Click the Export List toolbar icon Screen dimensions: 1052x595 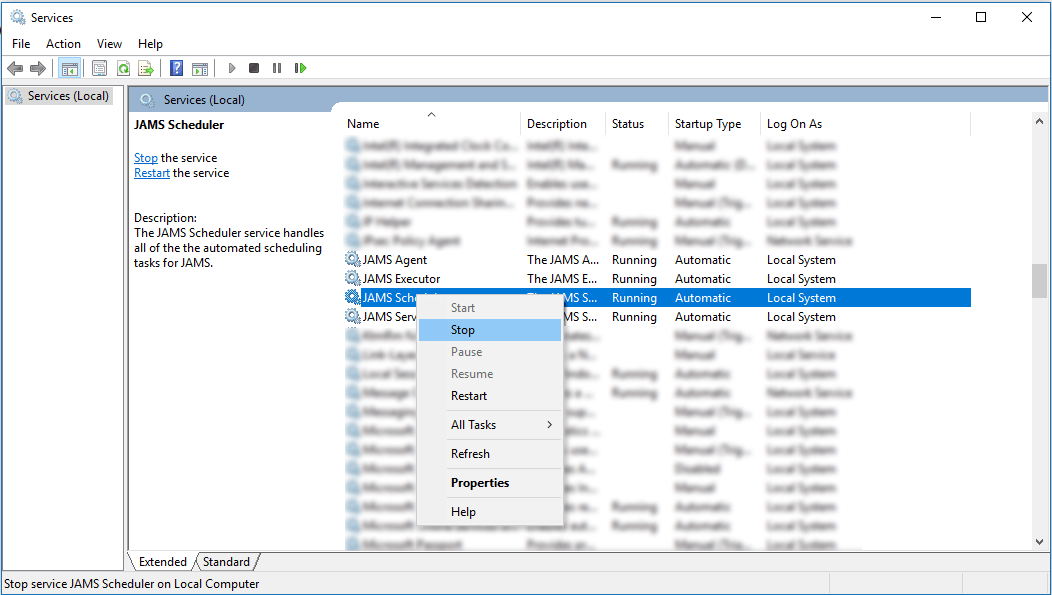pyautogui.click(x=146, y=68)
